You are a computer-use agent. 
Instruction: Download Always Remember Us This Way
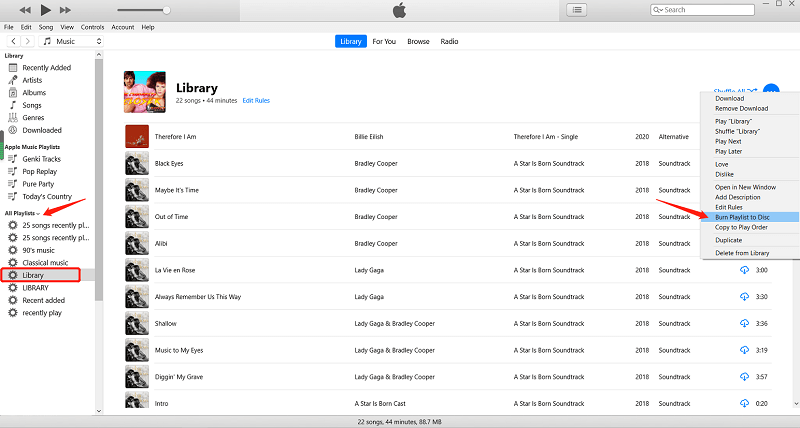point(744,296)
